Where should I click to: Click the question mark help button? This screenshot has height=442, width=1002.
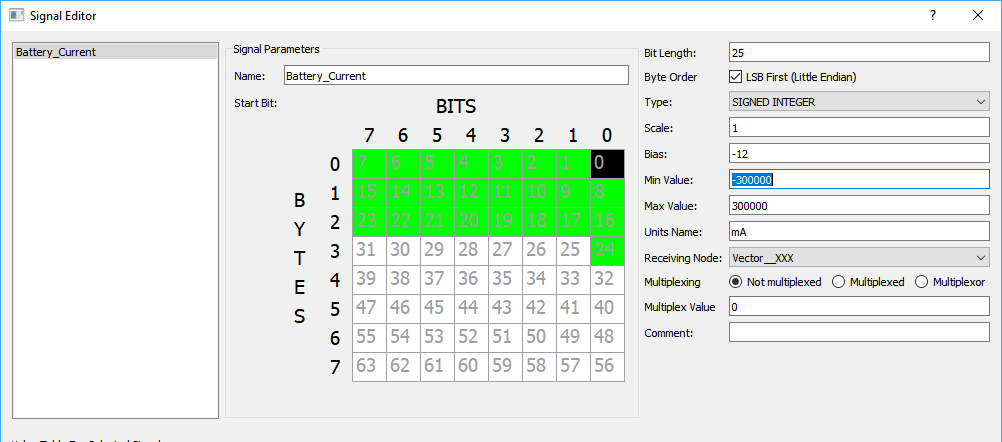tap(932, 15)
